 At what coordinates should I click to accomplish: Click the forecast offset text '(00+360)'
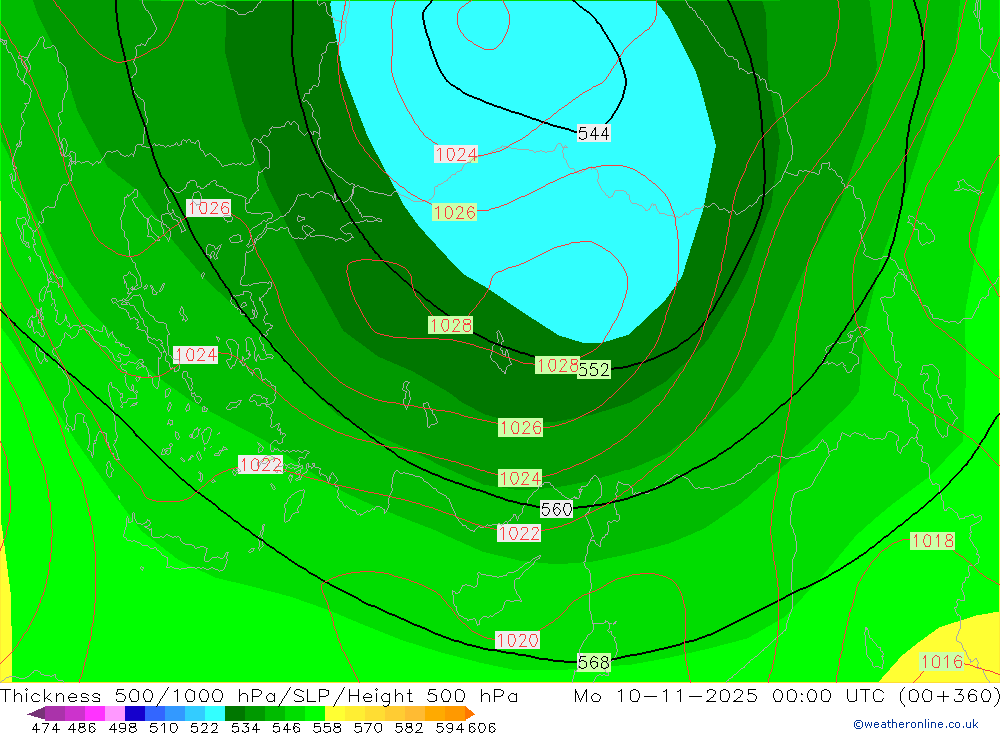coord(949,696)
